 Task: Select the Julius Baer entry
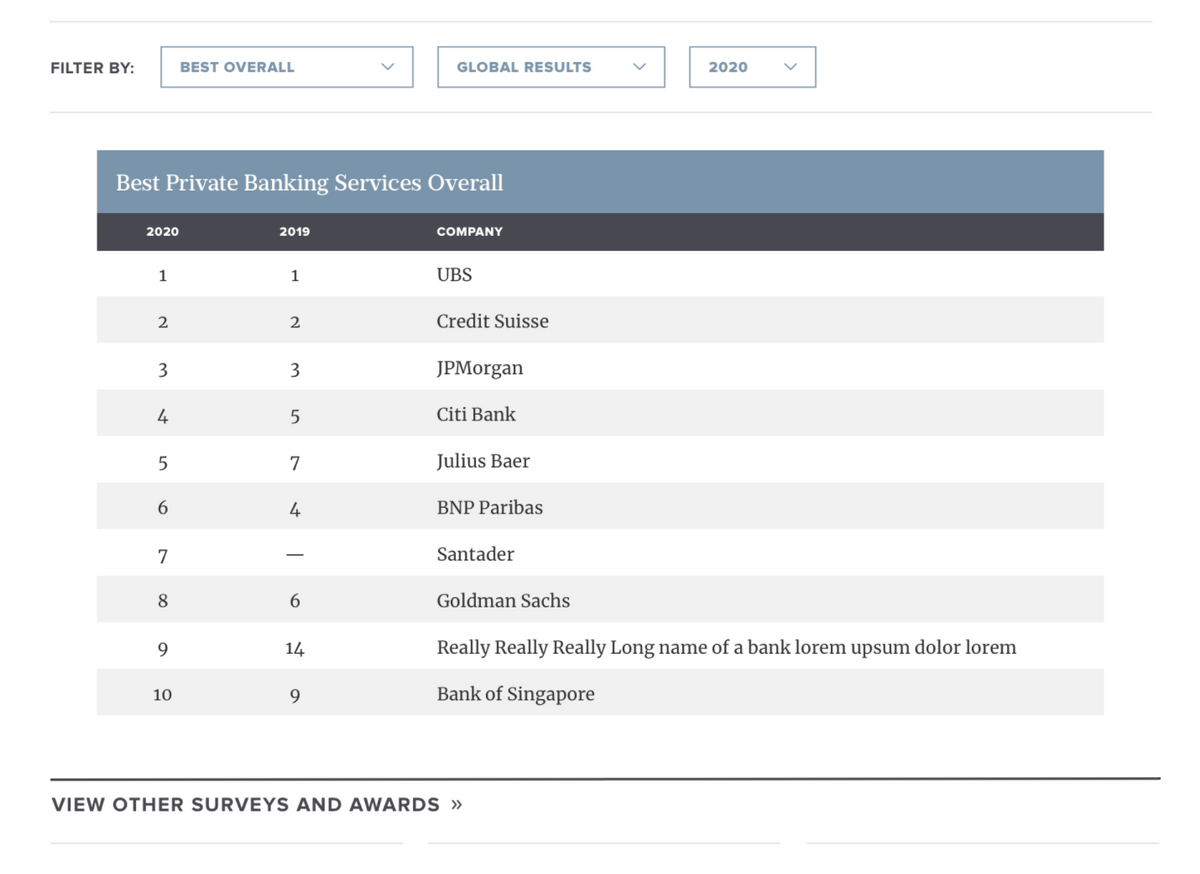483,461
